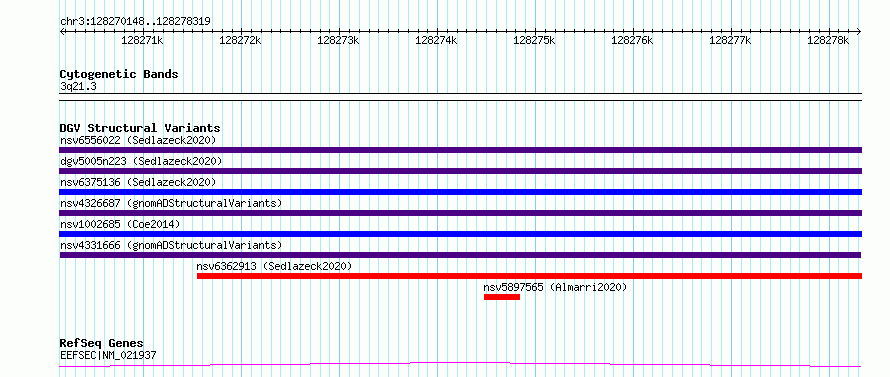Click the EEFSEC|NM_021937 gene label
The height and width of the screenshot is (377, 890).
tap(108, 355)
